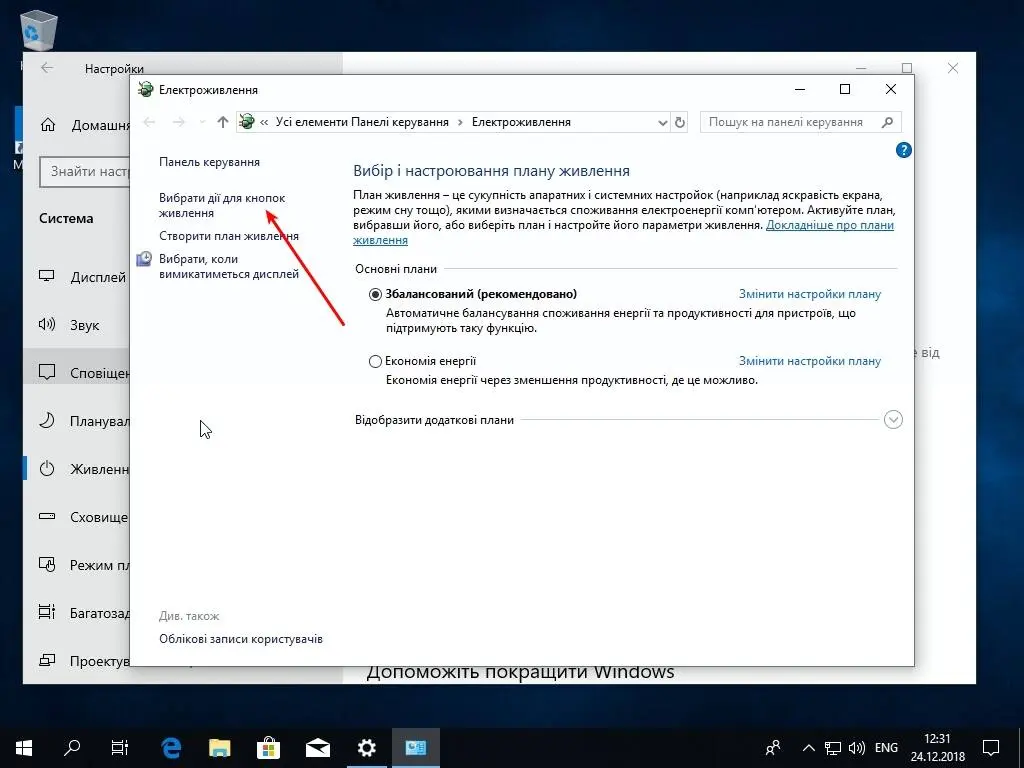Change plan settings for 'Економія енергії'

[x=810, y=360]
